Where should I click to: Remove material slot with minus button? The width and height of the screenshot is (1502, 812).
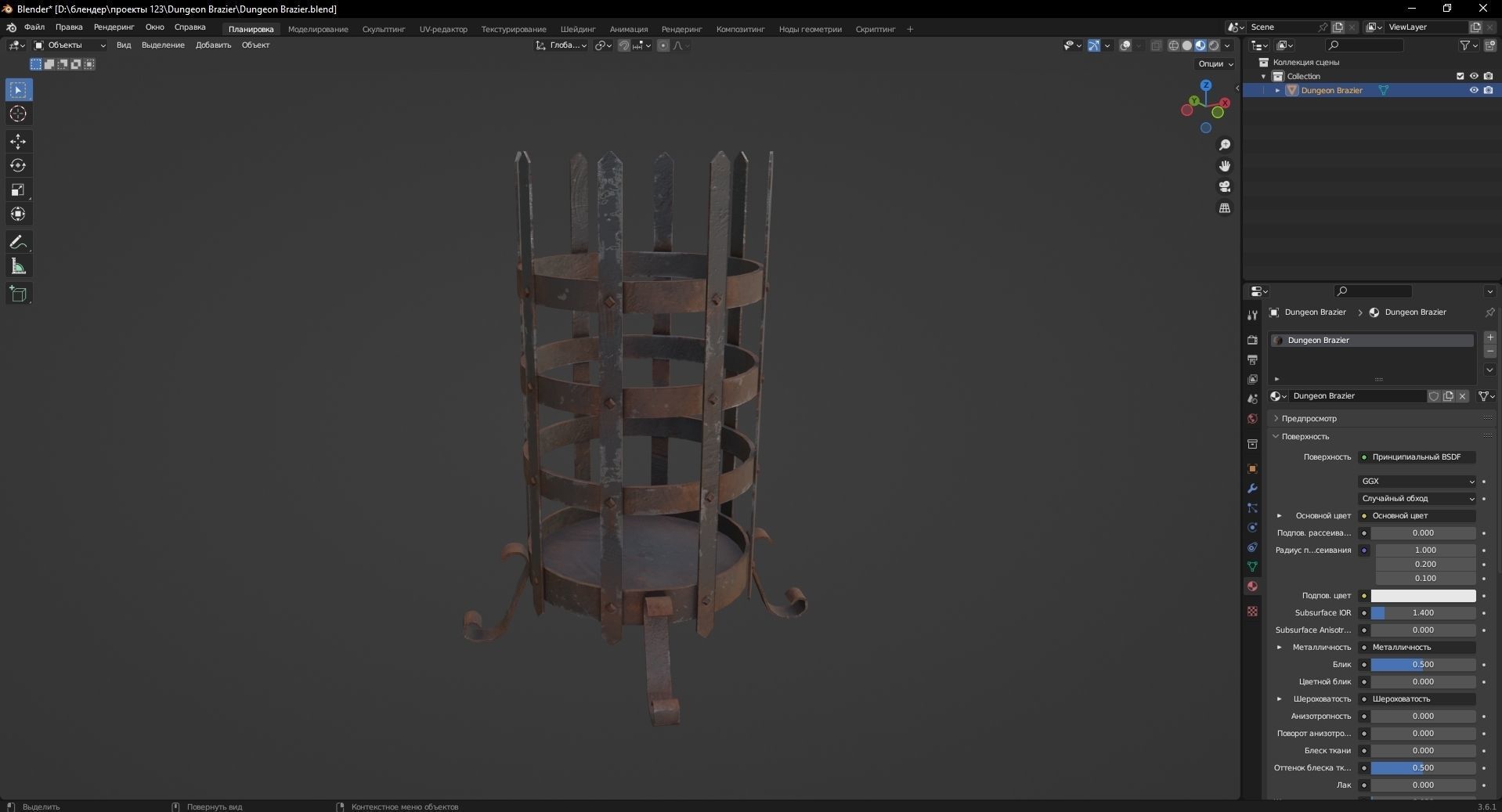click(x=1490, y=352)
